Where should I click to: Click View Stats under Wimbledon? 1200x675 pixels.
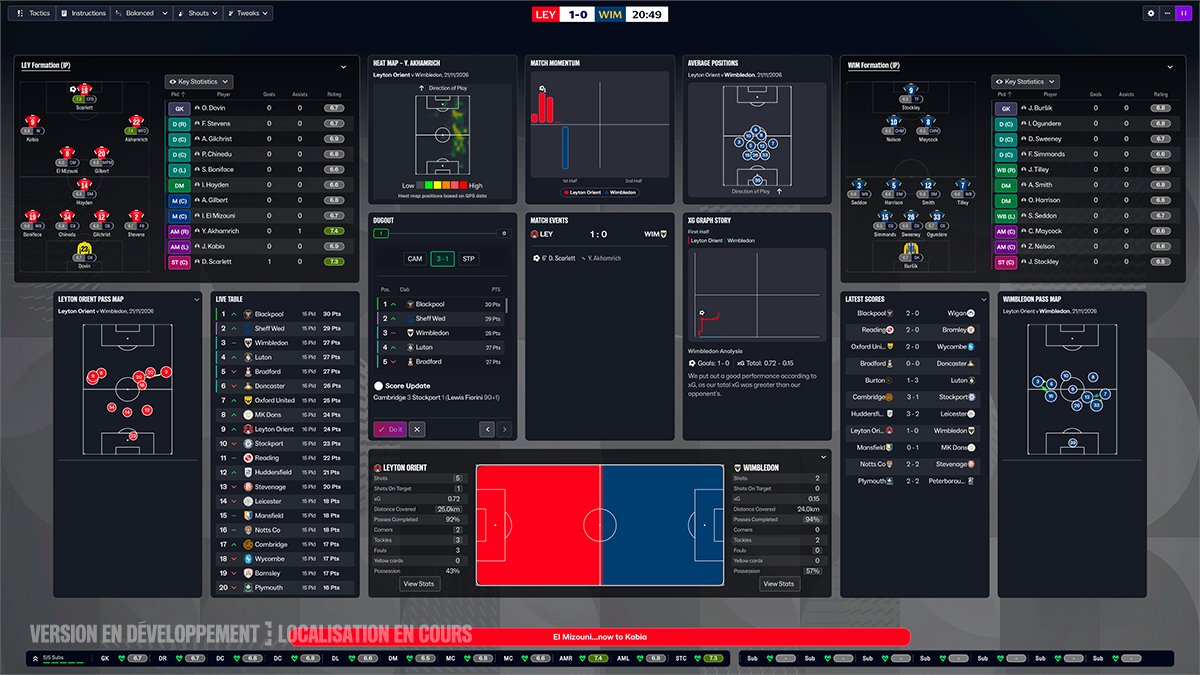point(779,584)
